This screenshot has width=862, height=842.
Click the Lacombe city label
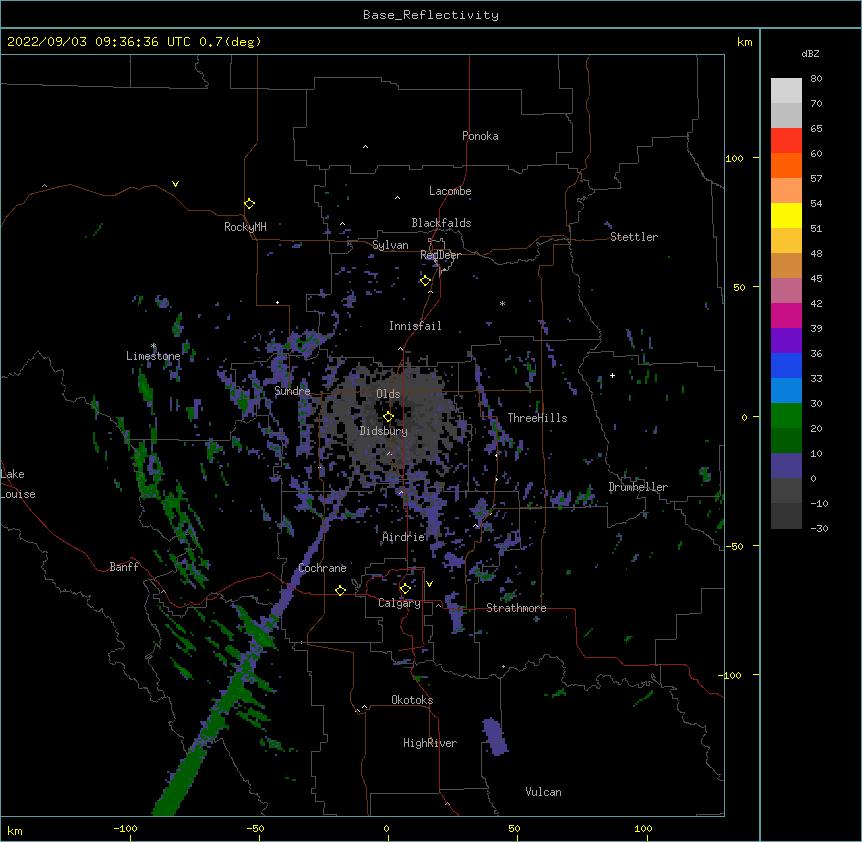450,191
